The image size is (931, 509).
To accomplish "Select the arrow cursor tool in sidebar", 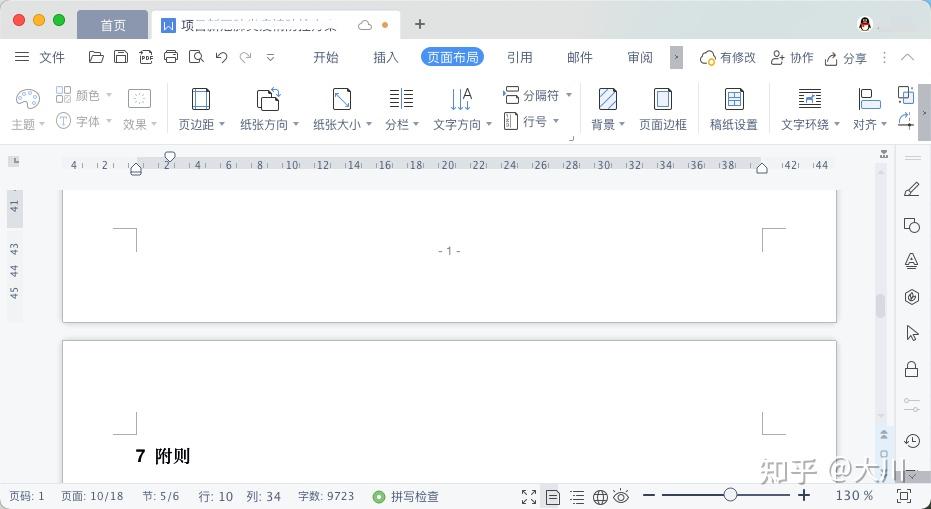I will pyautogui.click(x=912, y=333).
